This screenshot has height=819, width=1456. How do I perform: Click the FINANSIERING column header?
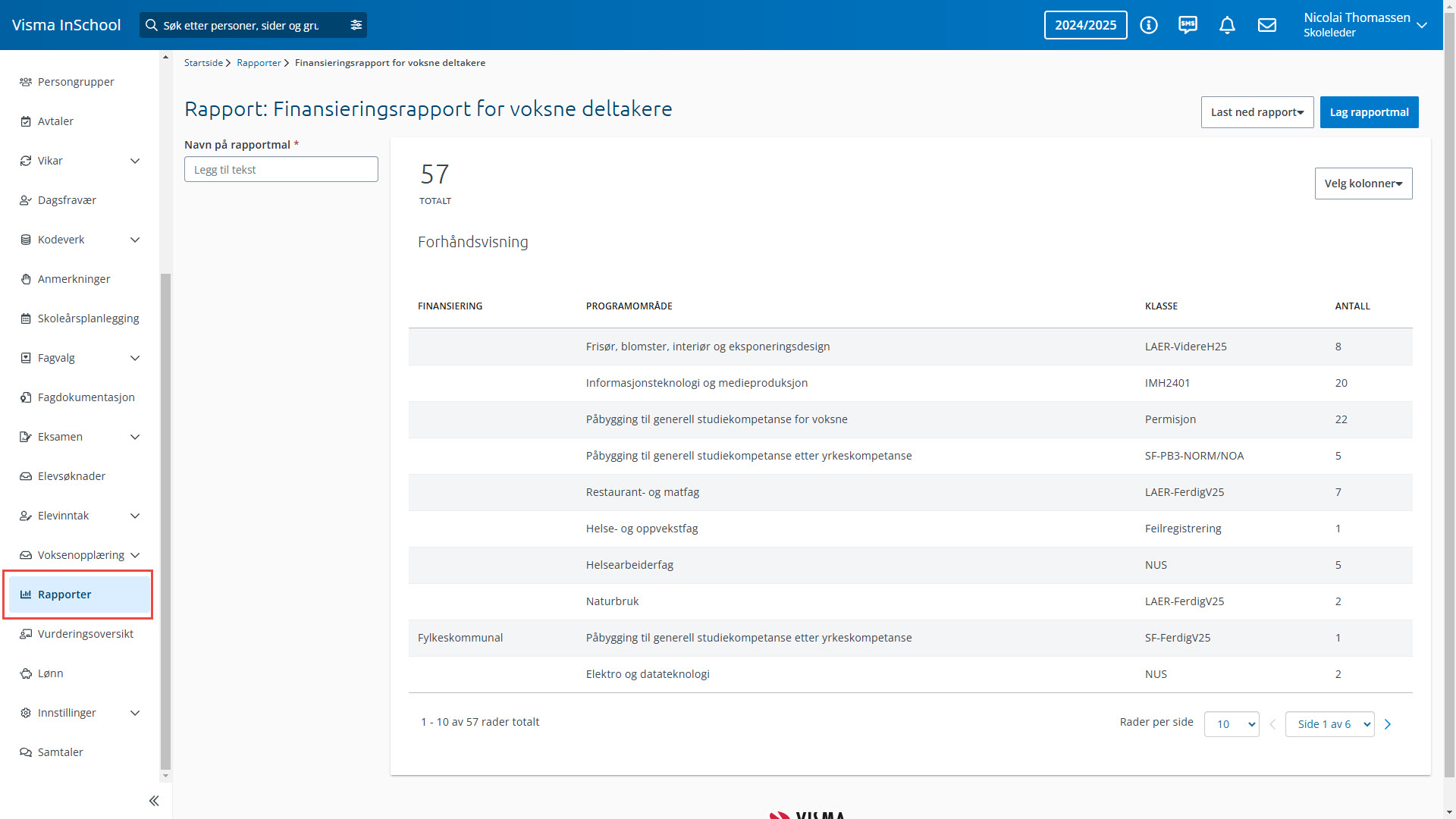pyautogui.click(x=450, y=306)
